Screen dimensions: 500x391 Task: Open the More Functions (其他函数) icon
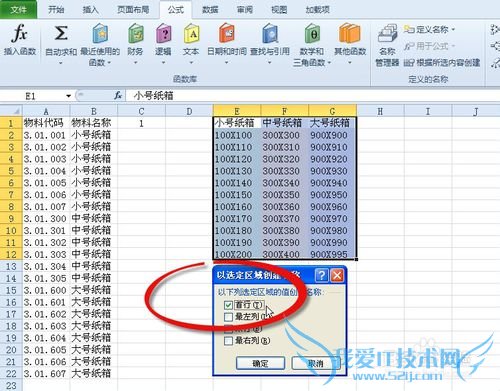pos(350,33)
